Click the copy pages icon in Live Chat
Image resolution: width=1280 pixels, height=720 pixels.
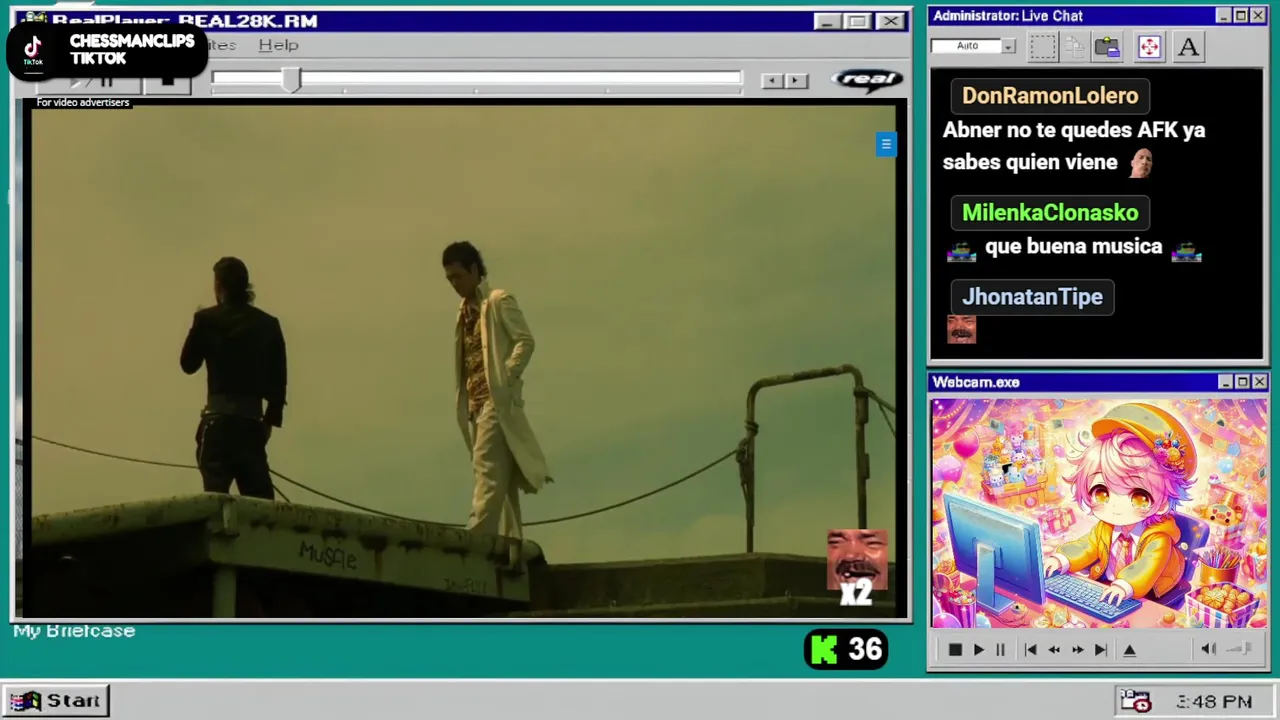1074,47
